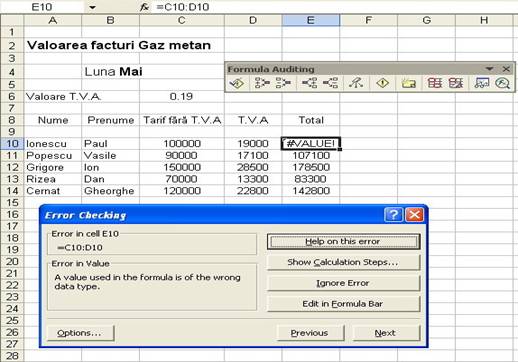Image resolution: width=518 pixels, height=362 pixels.
Task: Select the T.V.A cell with 19000
Action: (x=253, y=144)
